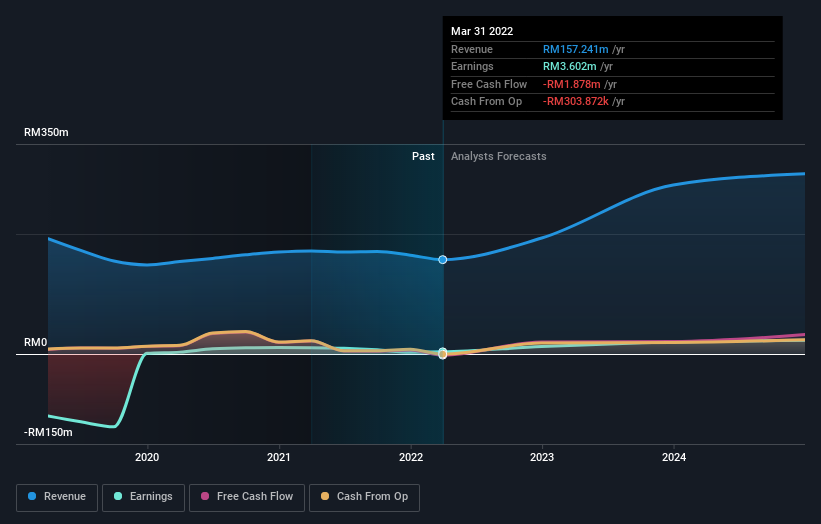Toggle the Earnings legend series
Screen dimensions: 821x524
(x=143, y=497)
